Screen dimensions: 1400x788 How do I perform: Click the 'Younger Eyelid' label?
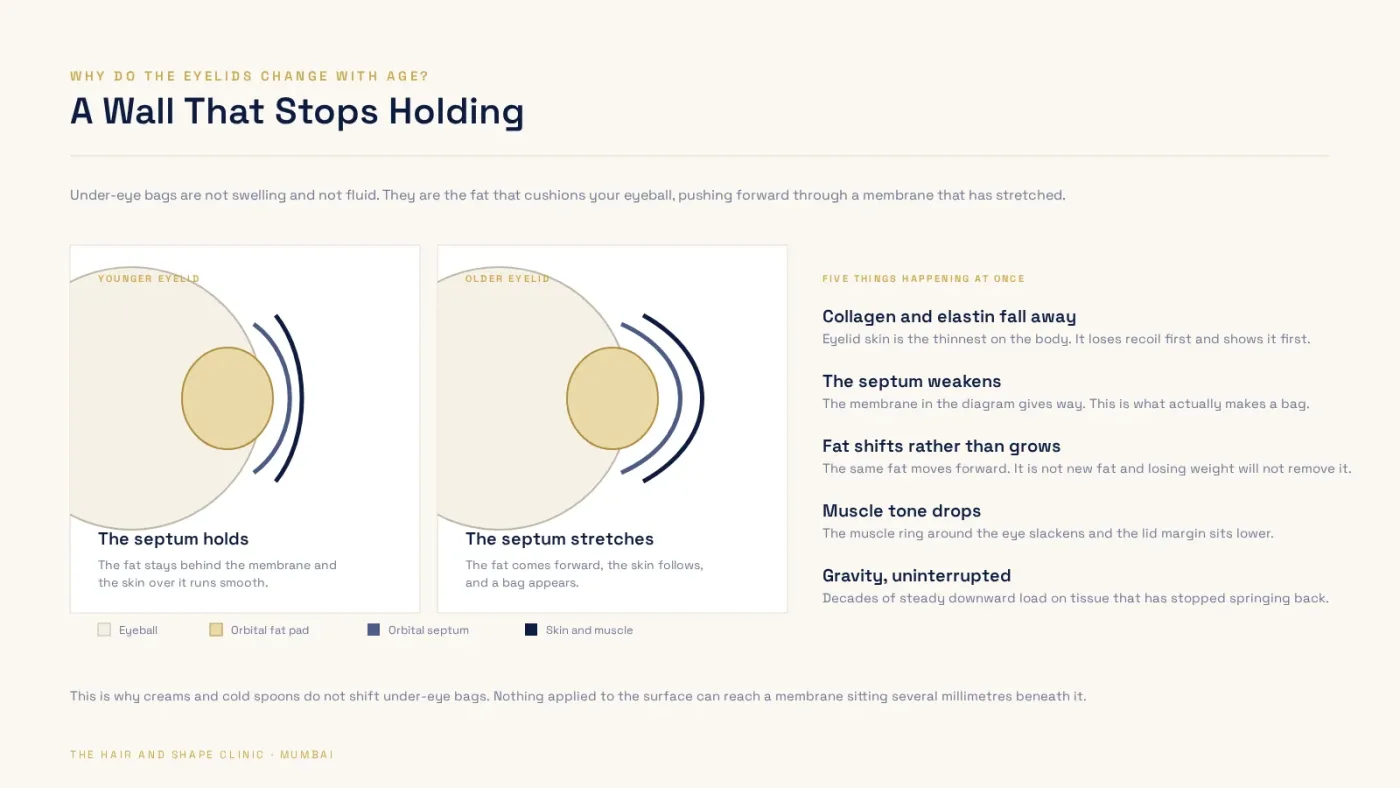[x=149, y=279]
